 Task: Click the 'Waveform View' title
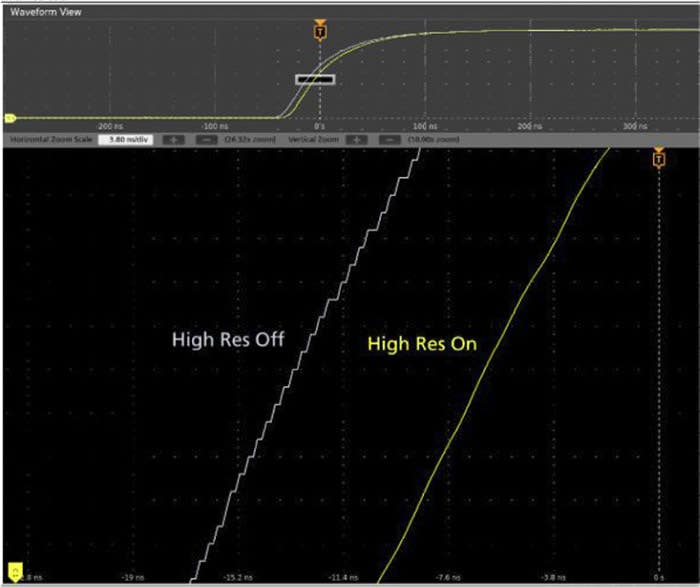[x=46, y=12]
